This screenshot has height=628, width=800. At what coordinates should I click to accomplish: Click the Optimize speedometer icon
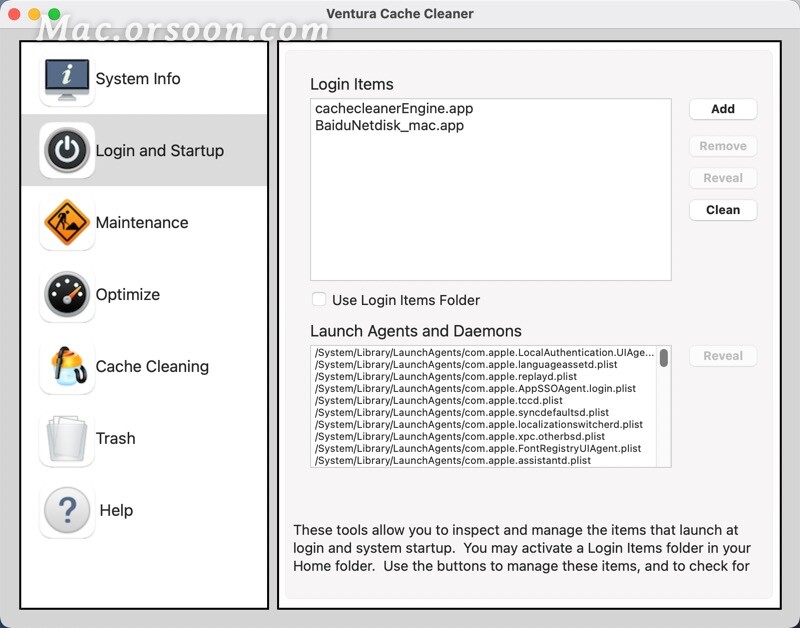point(65,294)
